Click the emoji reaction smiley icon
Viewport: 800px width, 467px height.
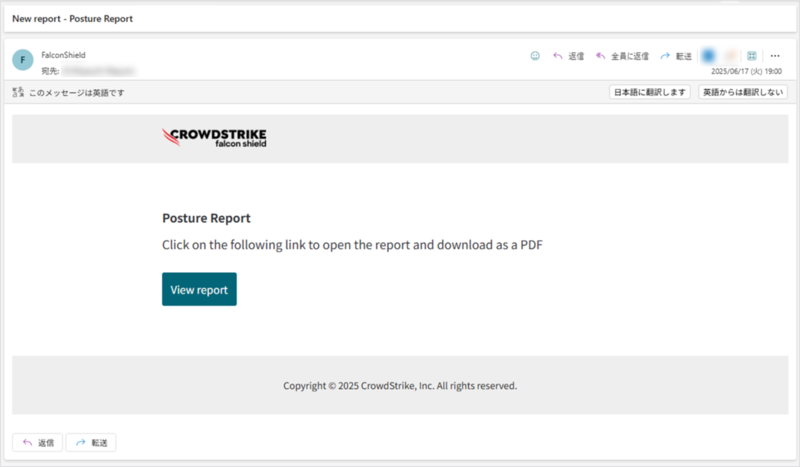point(535,56)
